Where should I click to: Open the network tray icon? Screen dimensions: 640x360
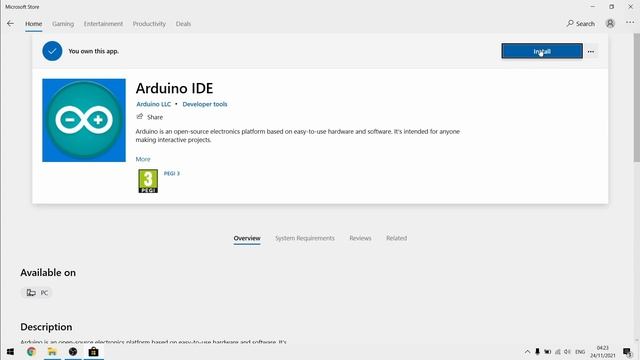pyautogui.click(x=558, y=352)
